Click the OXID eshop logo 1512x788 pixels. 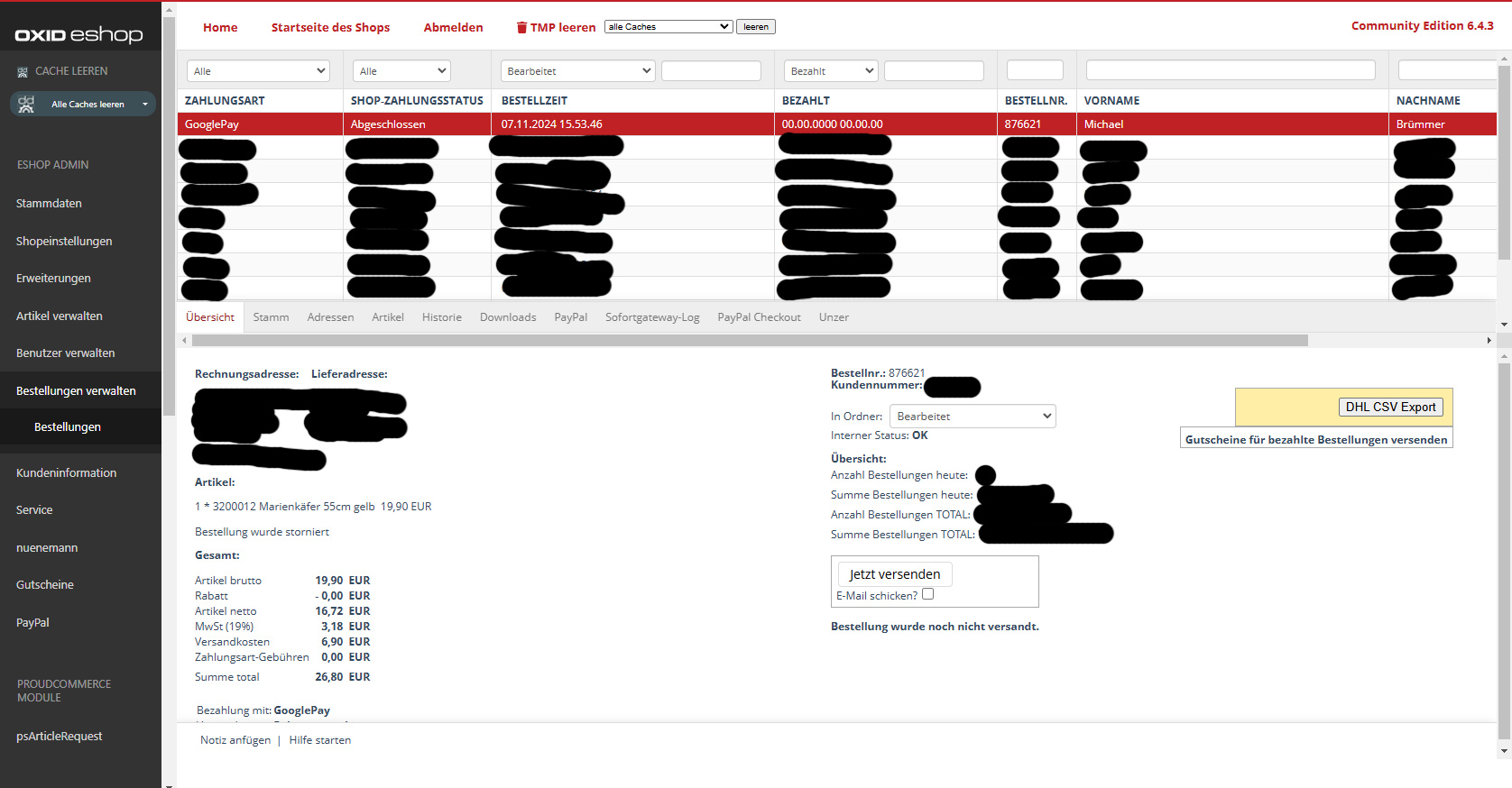[78, 35]
